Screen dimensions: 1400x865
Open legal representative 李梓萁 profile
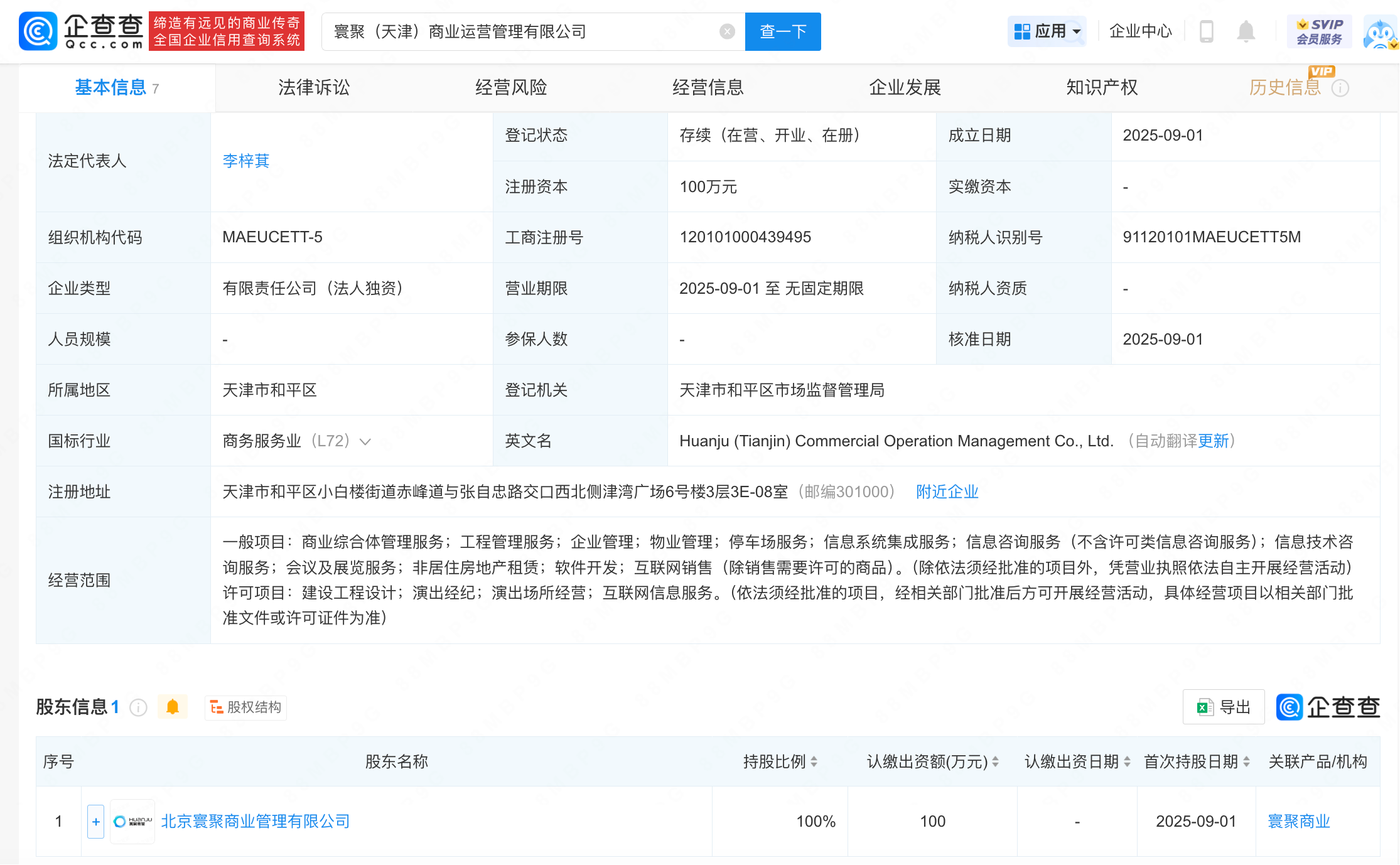click(x=246, y=161)
